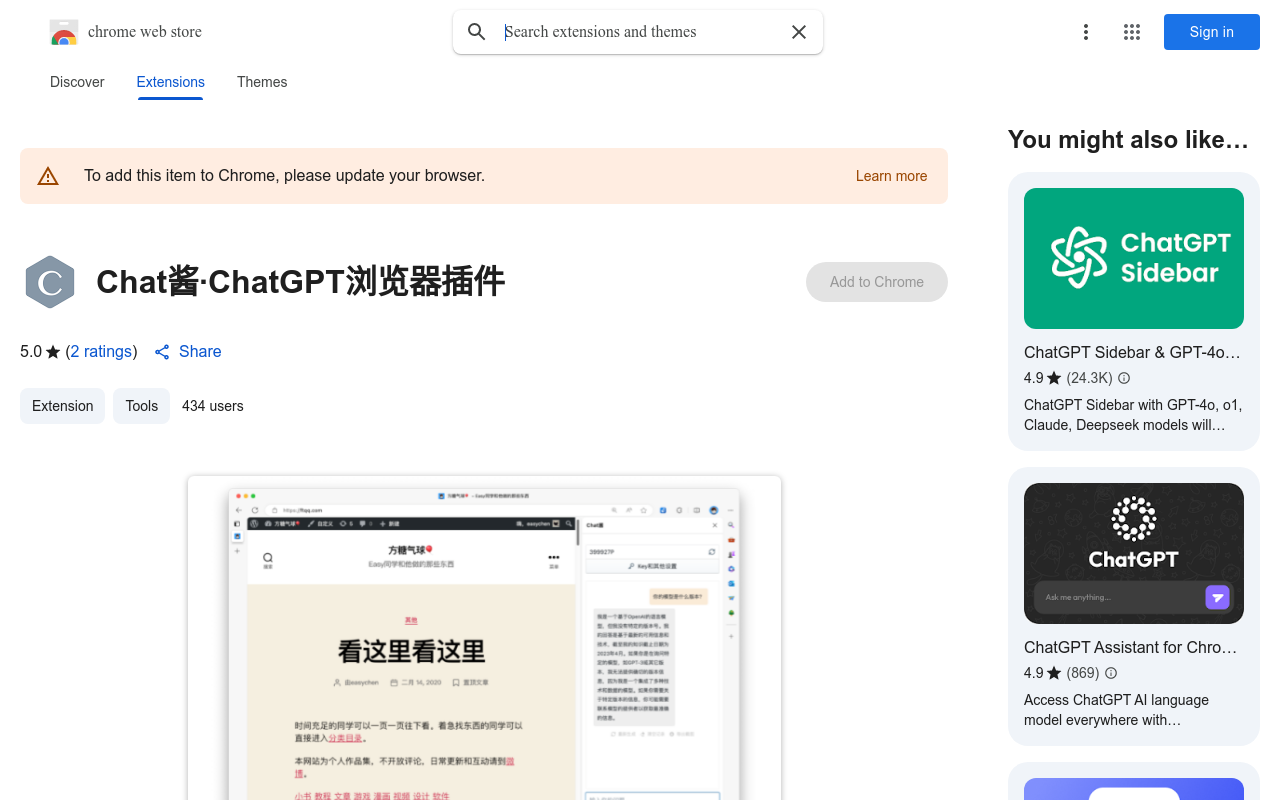
Task: Click the 434 users text
Action: [213, 406]
